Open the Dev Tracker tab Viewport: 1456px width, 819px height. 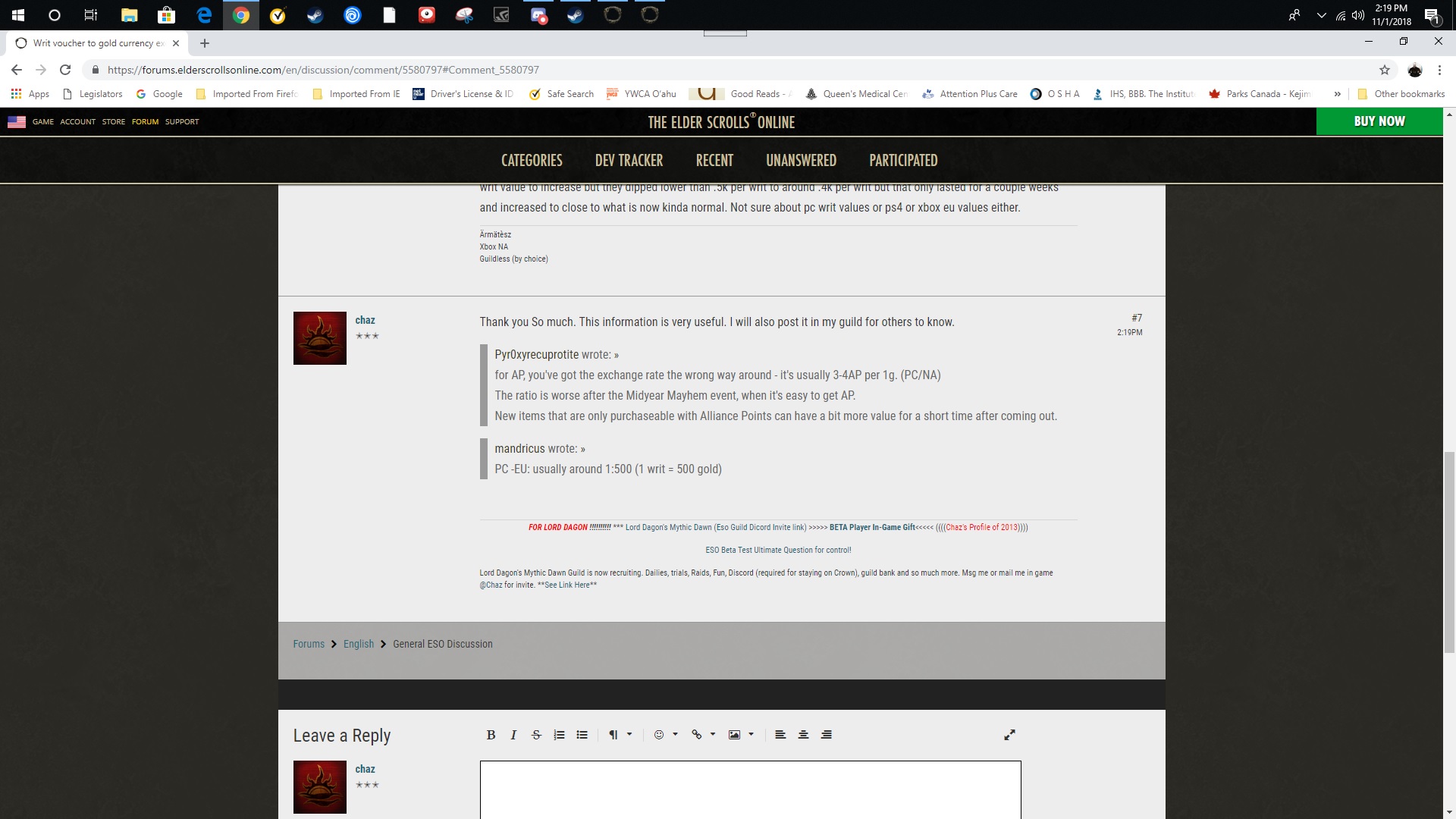point(629,160)
